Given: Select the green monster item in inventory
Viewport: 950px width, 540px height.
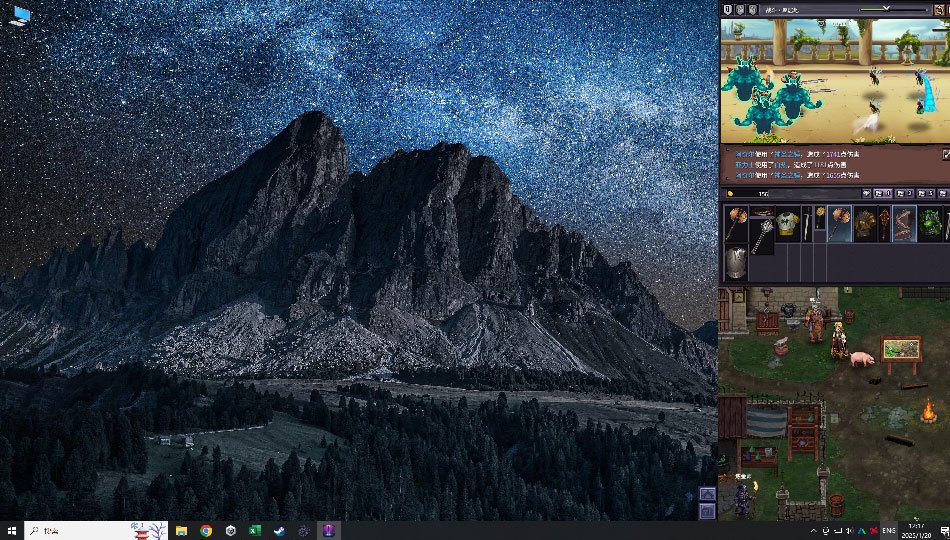Looking at the screenshot, I should click(931, 224).
